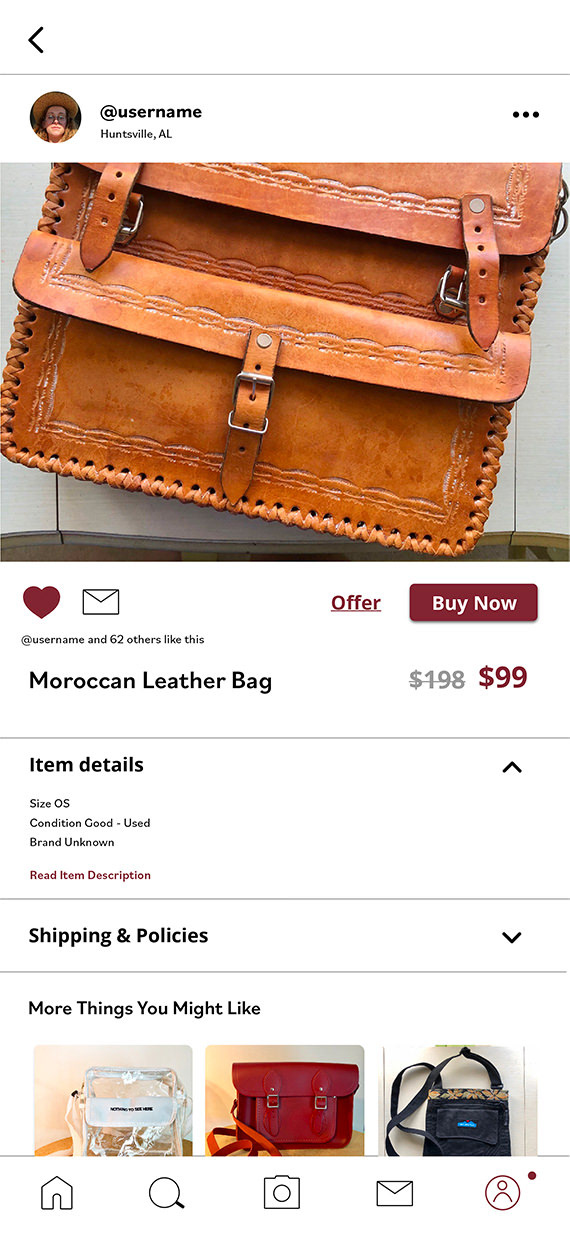This screenshot has width=570, height=1234.
Task: Open the clear bag suggestion thumbnail
Action: 113,1100
